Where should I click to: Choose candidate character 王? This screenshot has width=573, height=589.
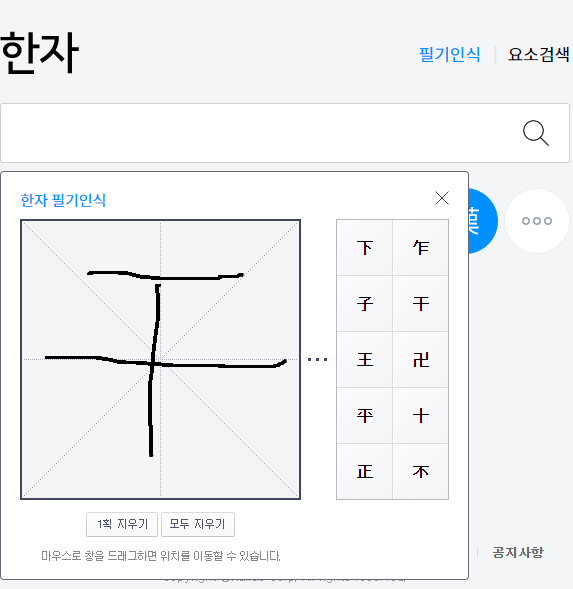[x=364, y=359]
